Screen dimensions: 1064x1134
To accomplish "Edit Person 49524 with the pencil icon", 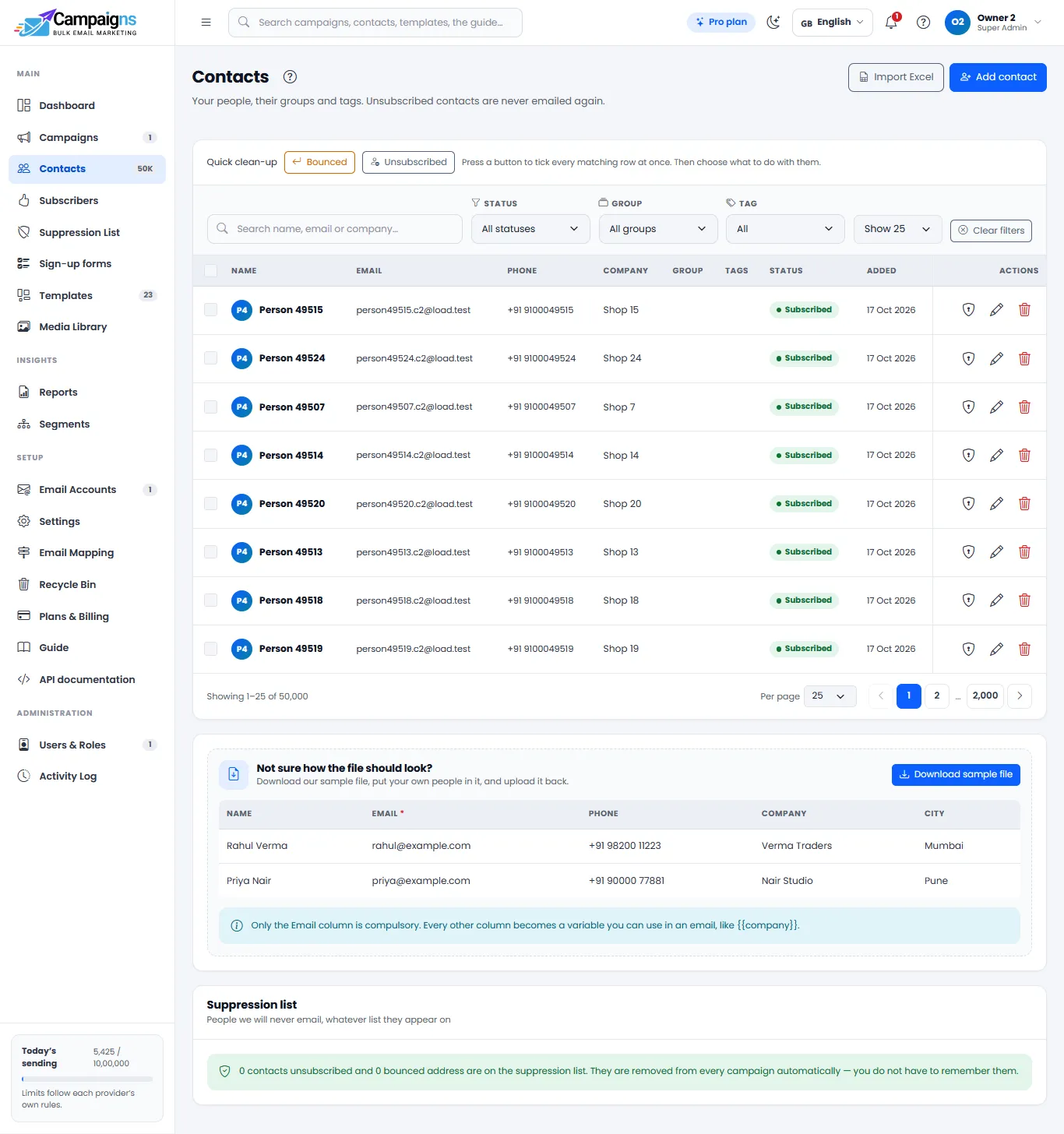I will [x=996, y=358].
